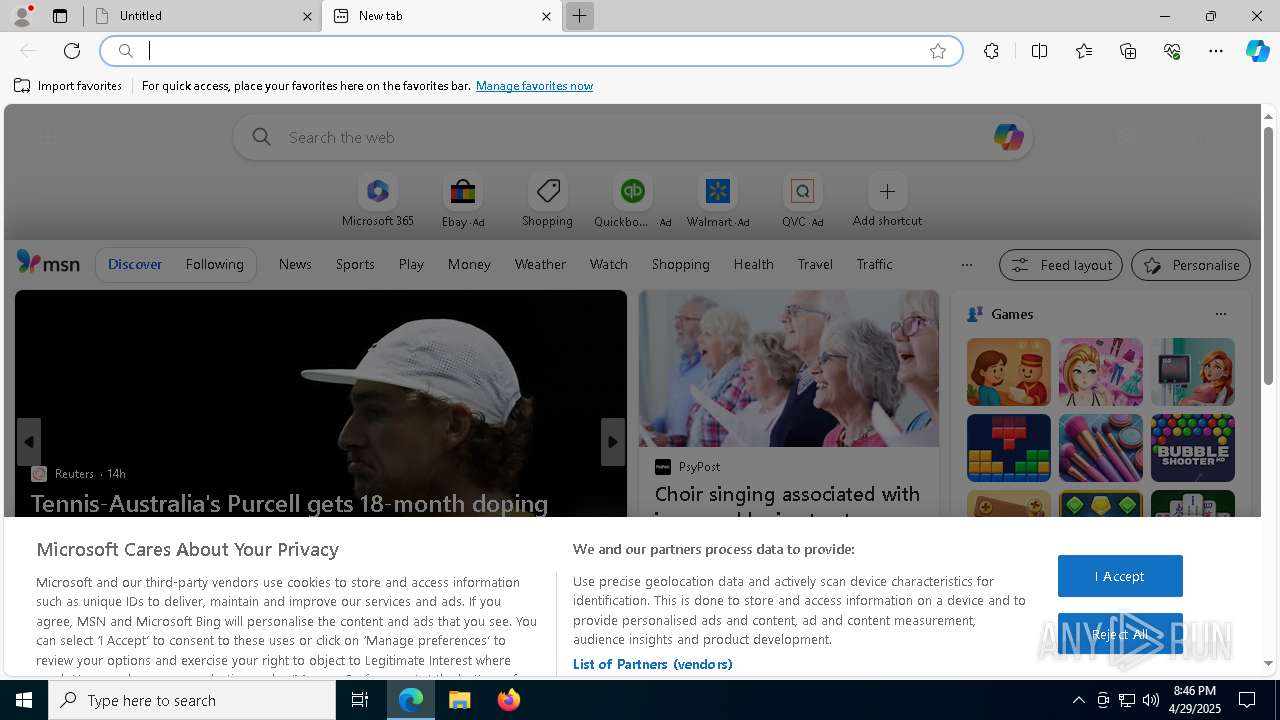Open the Shopping shortcut

tap(547, 201)
